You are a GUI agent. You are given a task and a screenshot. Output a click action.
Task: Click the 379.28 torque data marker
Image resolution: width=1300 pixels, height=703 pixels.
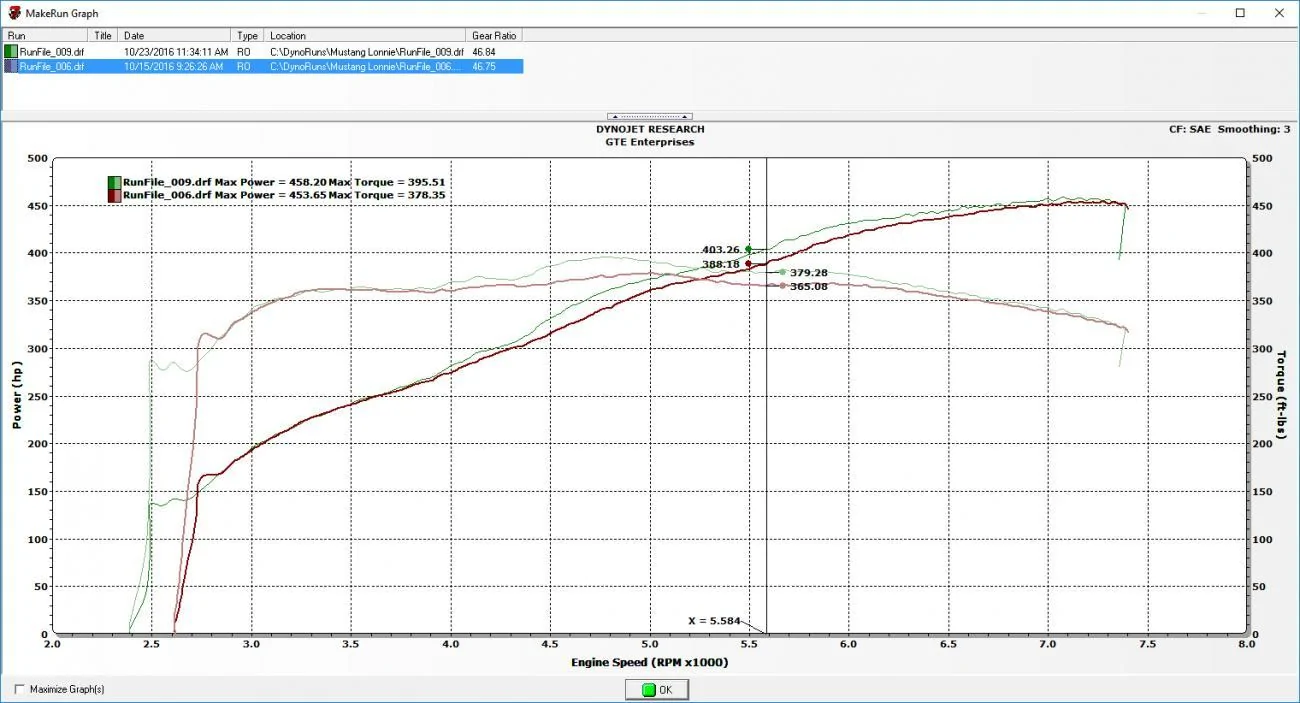point(782,272)
